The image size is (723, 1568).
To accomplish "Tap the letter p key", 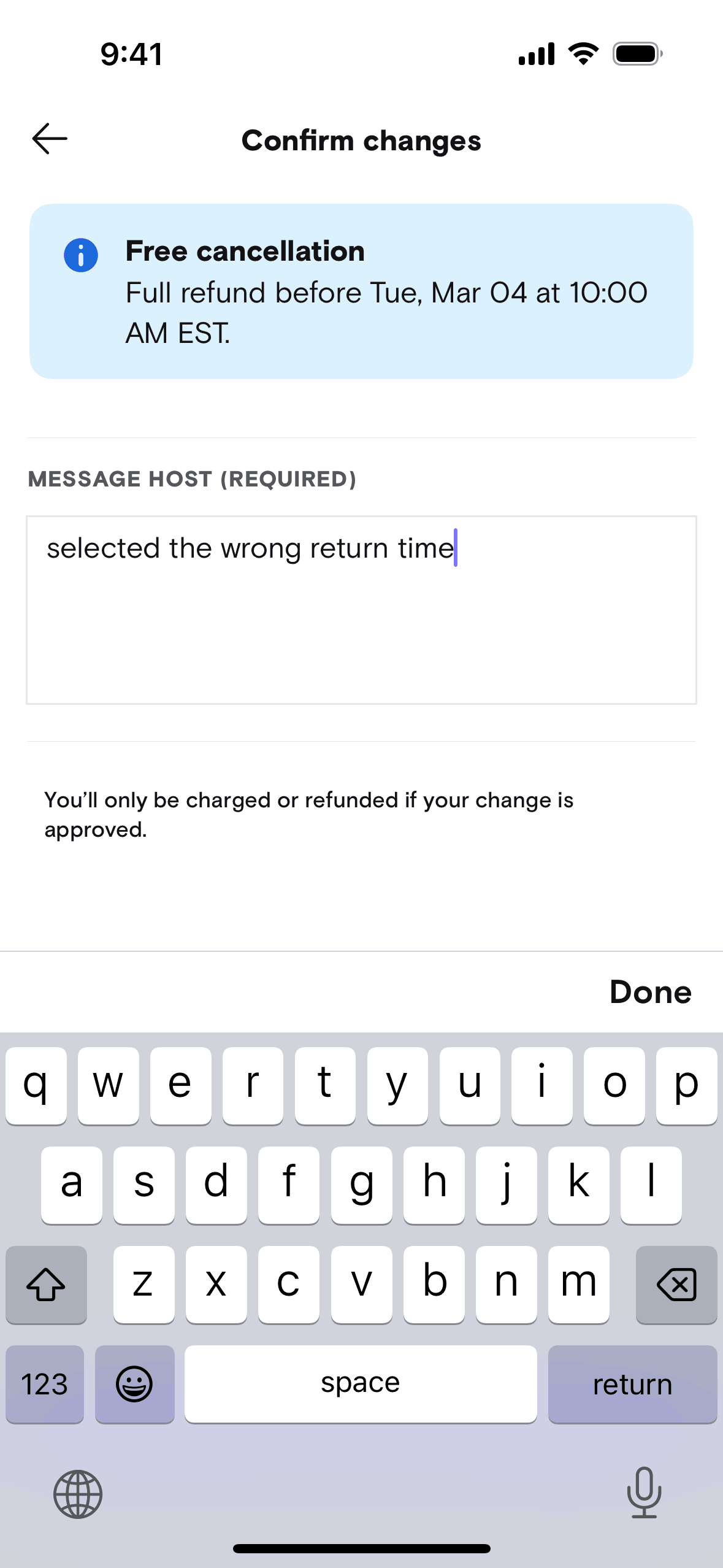I will click(686, 1085).
